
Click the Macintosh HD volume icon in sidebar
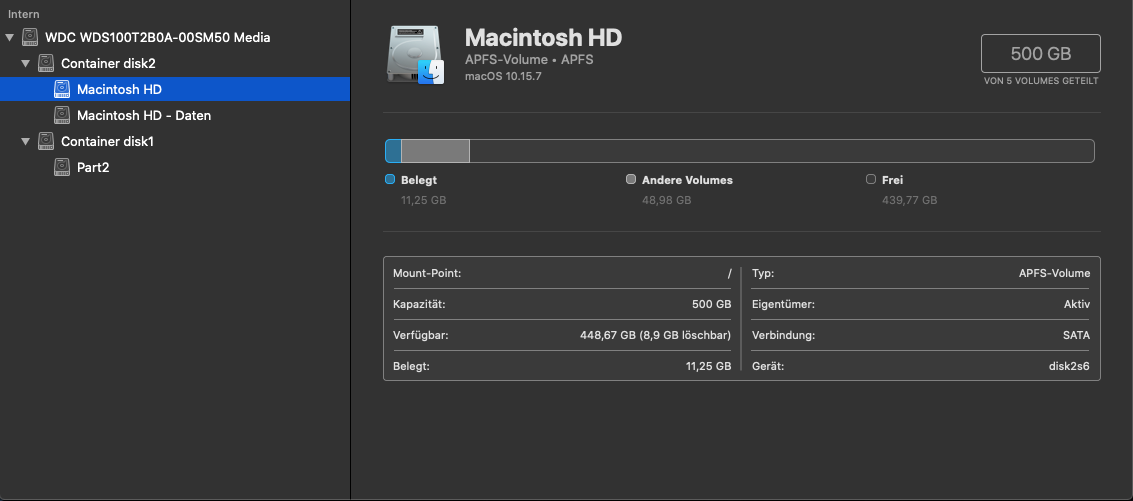62,89
